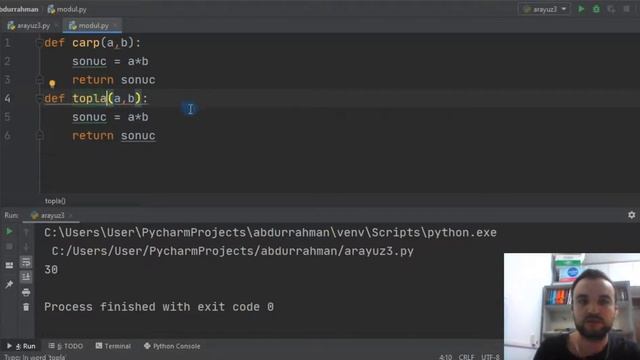Close the modul.py editor tab

click(115, 26)
